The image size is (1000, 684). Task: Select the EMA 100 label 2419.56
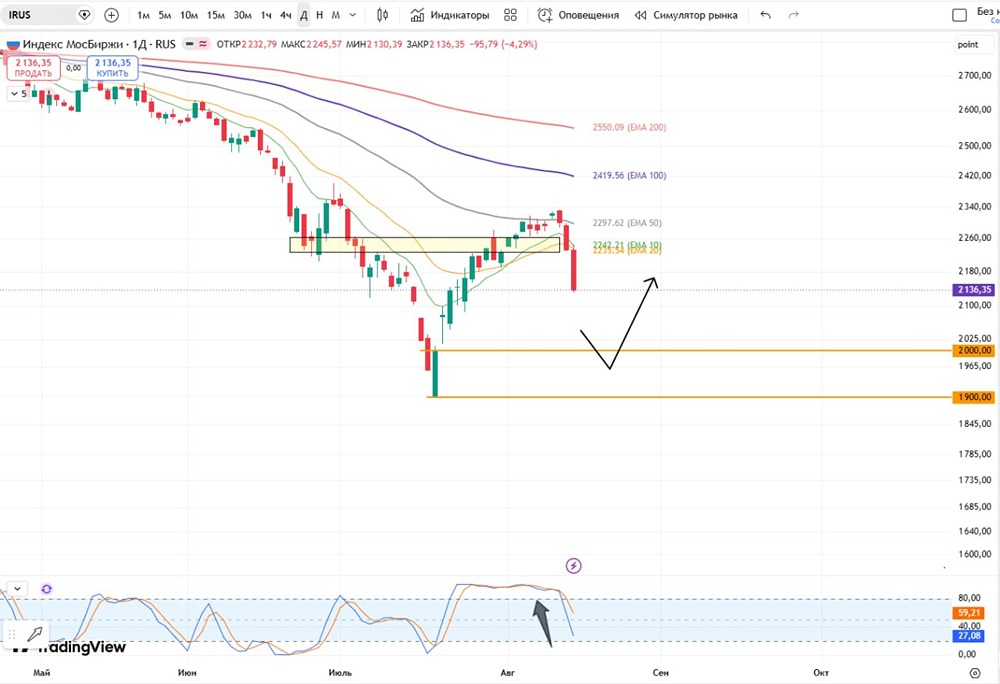click(x=629, y=175)
